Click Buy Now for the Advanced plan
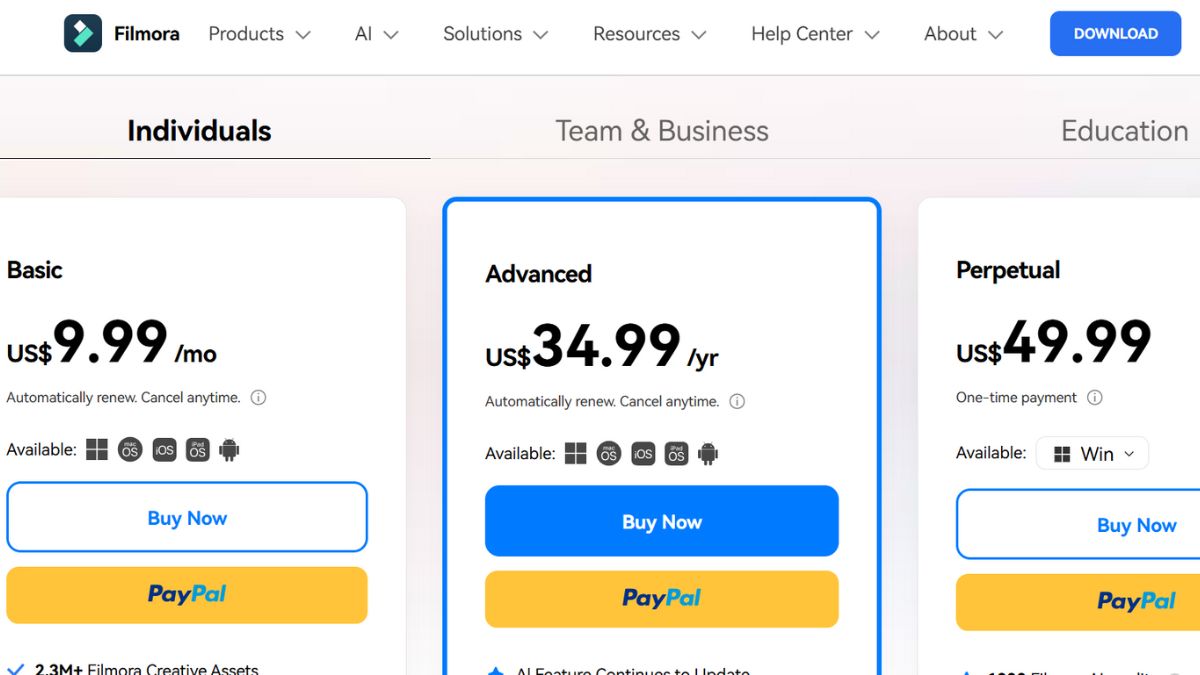This screenshot has height=675, width=1200. (x=662, y=521)
